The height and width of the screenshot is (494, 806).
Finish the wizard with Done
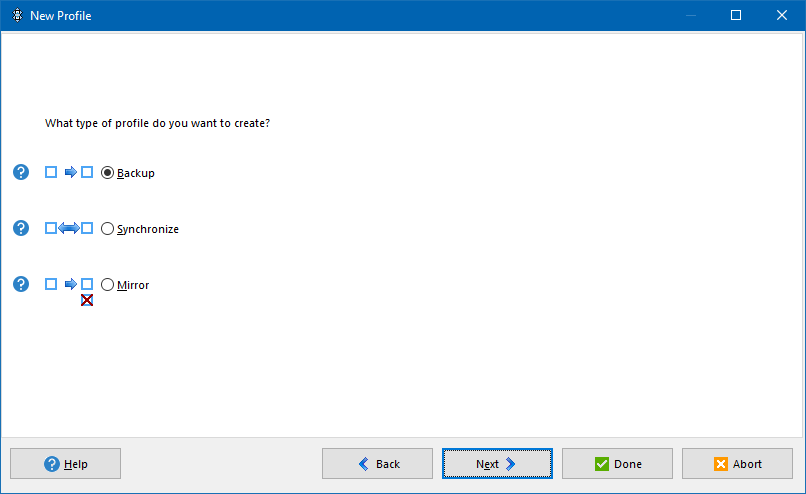pos(617,464)
